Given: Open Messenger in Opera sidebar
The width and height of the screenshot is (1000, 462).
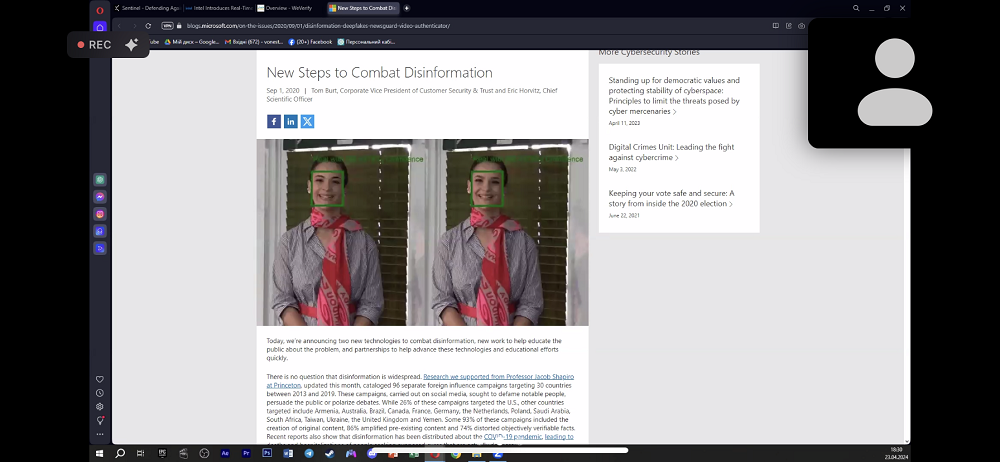Looking at the screenshot, I should (x=100, y=197).
